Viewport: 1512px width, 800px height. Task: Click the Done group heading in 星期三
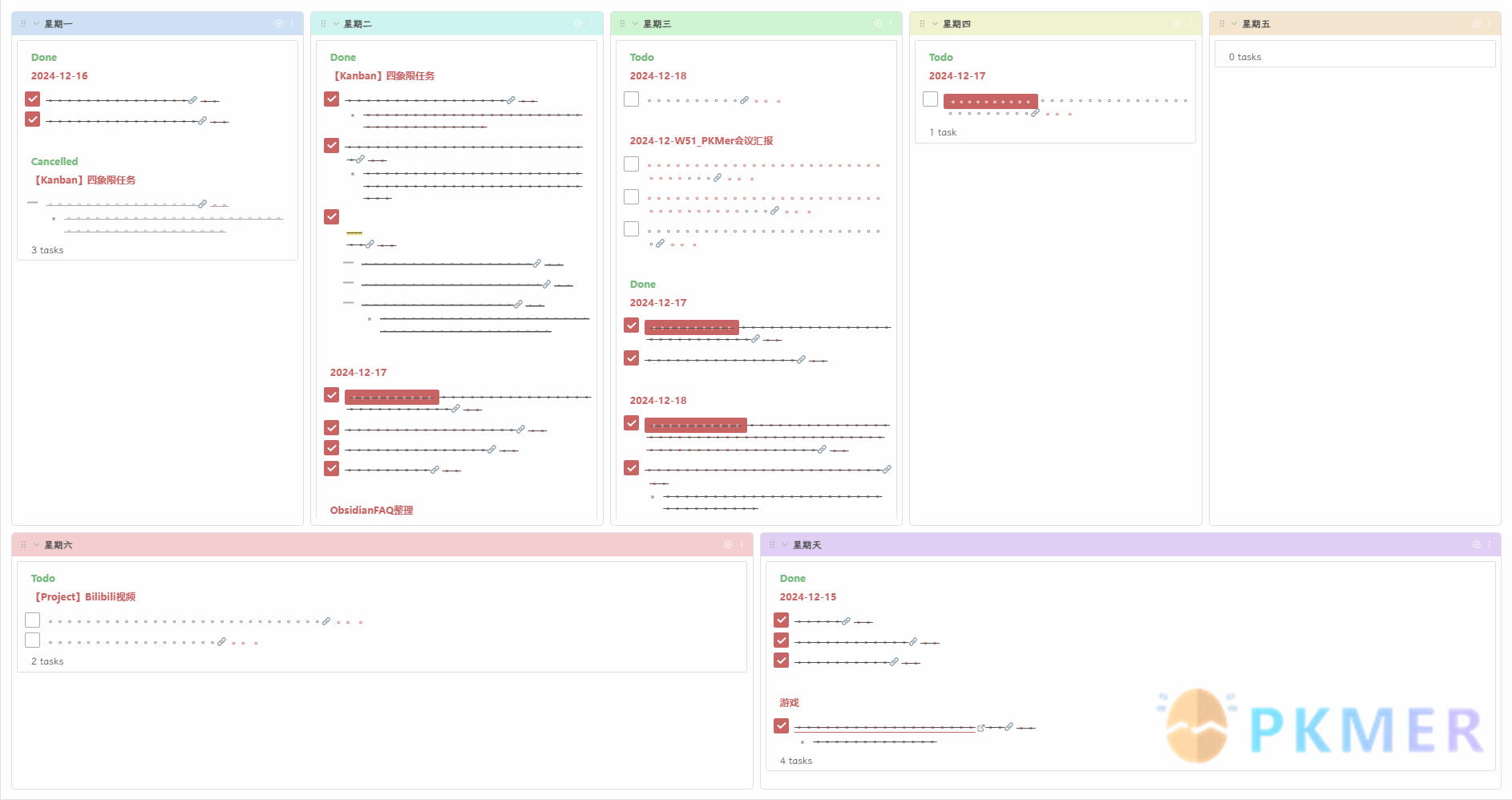[x=642, y=285]
